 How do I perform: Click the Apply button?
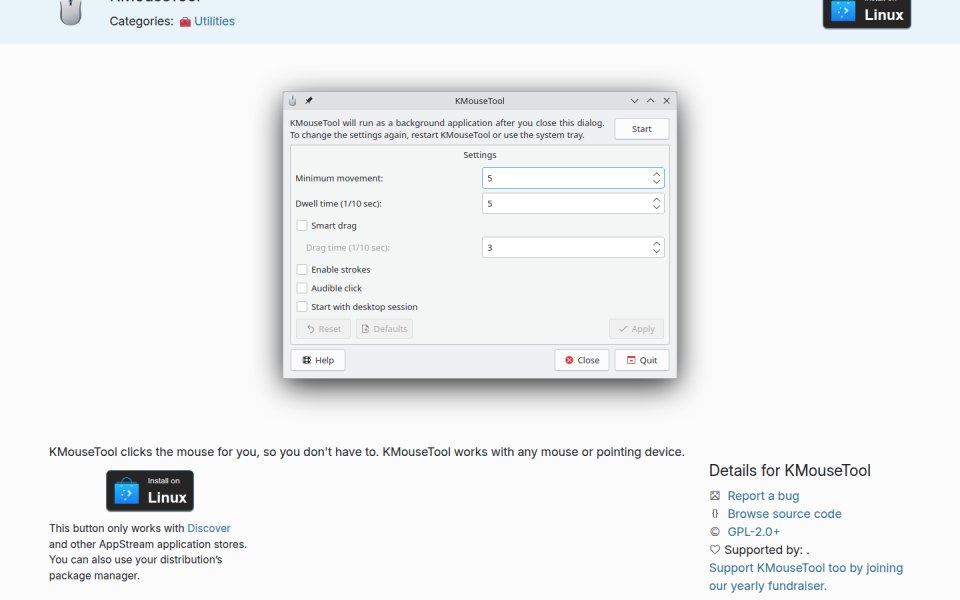pos(636,329)
